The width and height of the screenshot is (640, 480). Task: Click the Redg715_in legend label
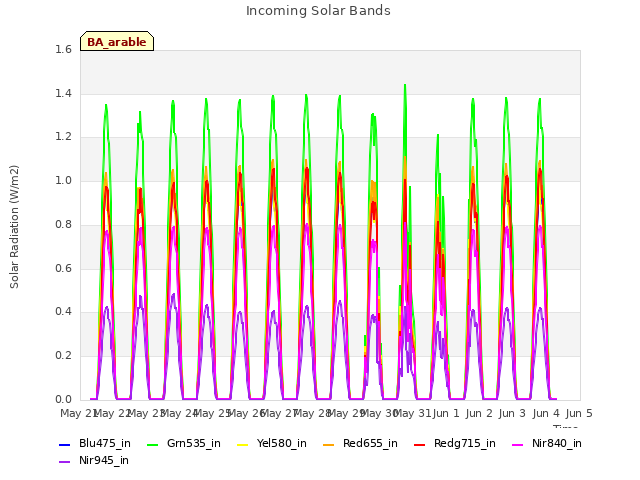click(x=464, y=443)
